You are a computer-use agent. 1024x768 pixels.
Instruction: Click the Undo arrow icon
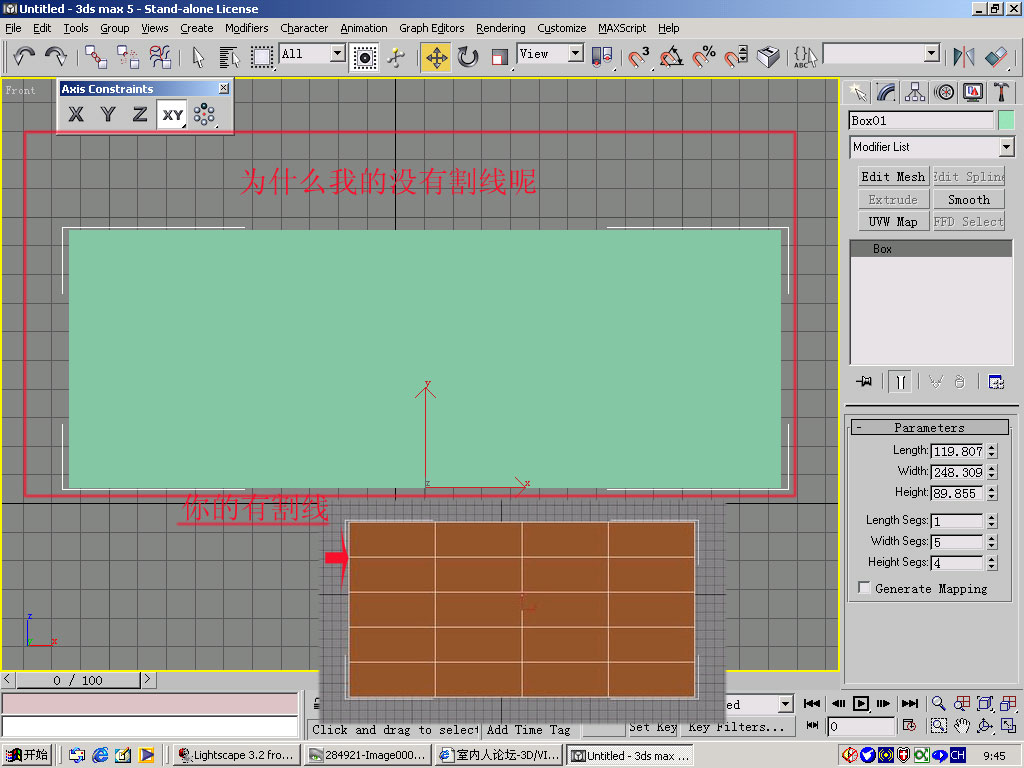(x=24, y=57)
